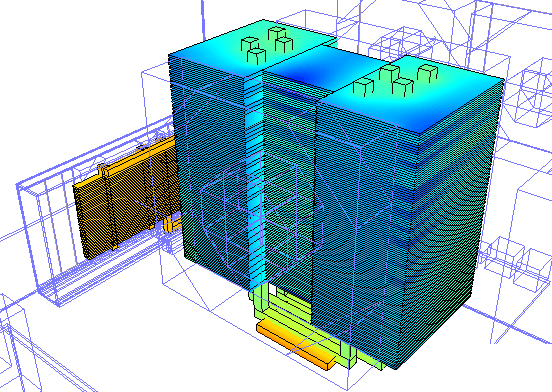Screen dimensions: 552x392
Task: Pick the rearmost small cube on left tower
Action: [276, 33]
